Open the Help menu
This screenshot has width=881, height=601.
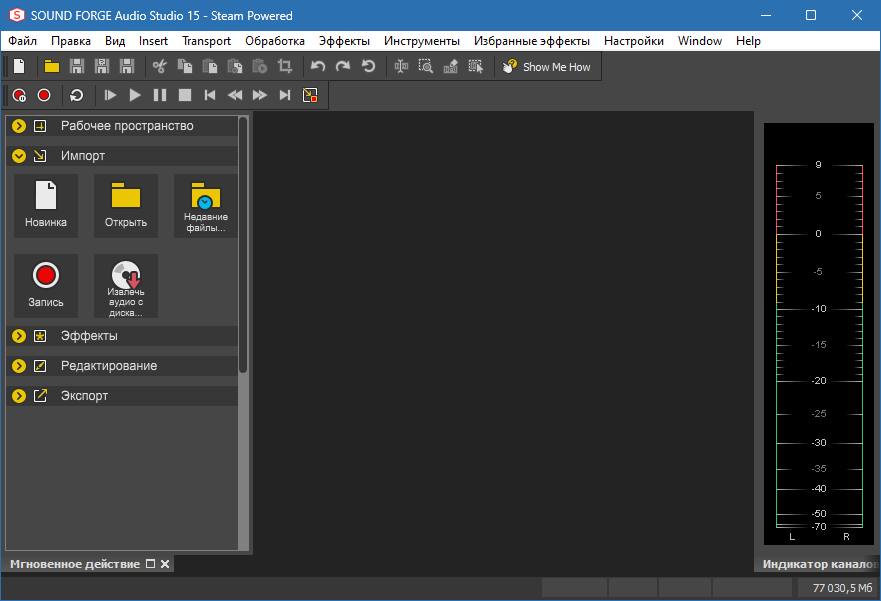(x=748, y=41)
